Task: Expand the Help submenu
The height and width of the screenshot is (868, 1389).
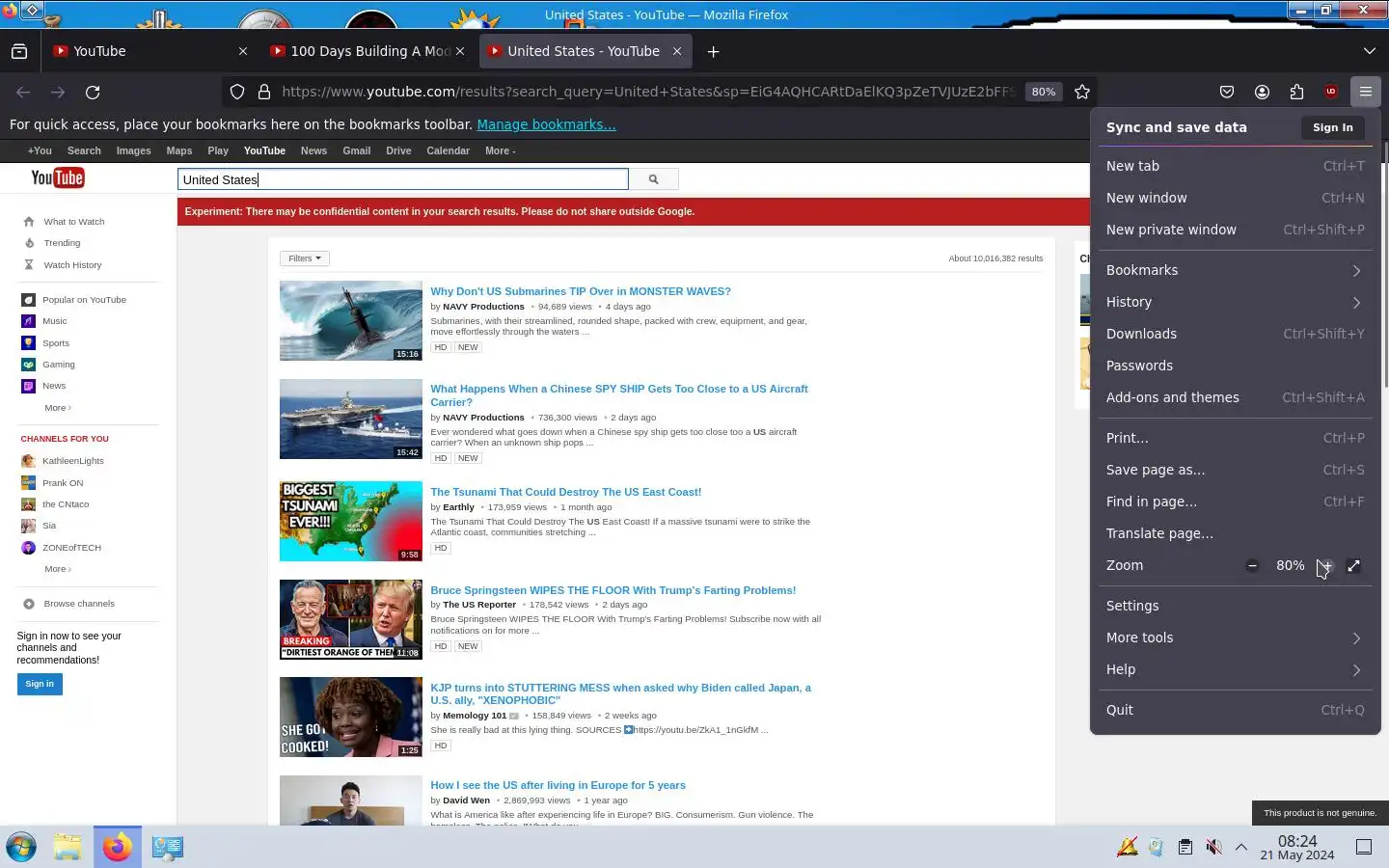Action: [1235, 669]
